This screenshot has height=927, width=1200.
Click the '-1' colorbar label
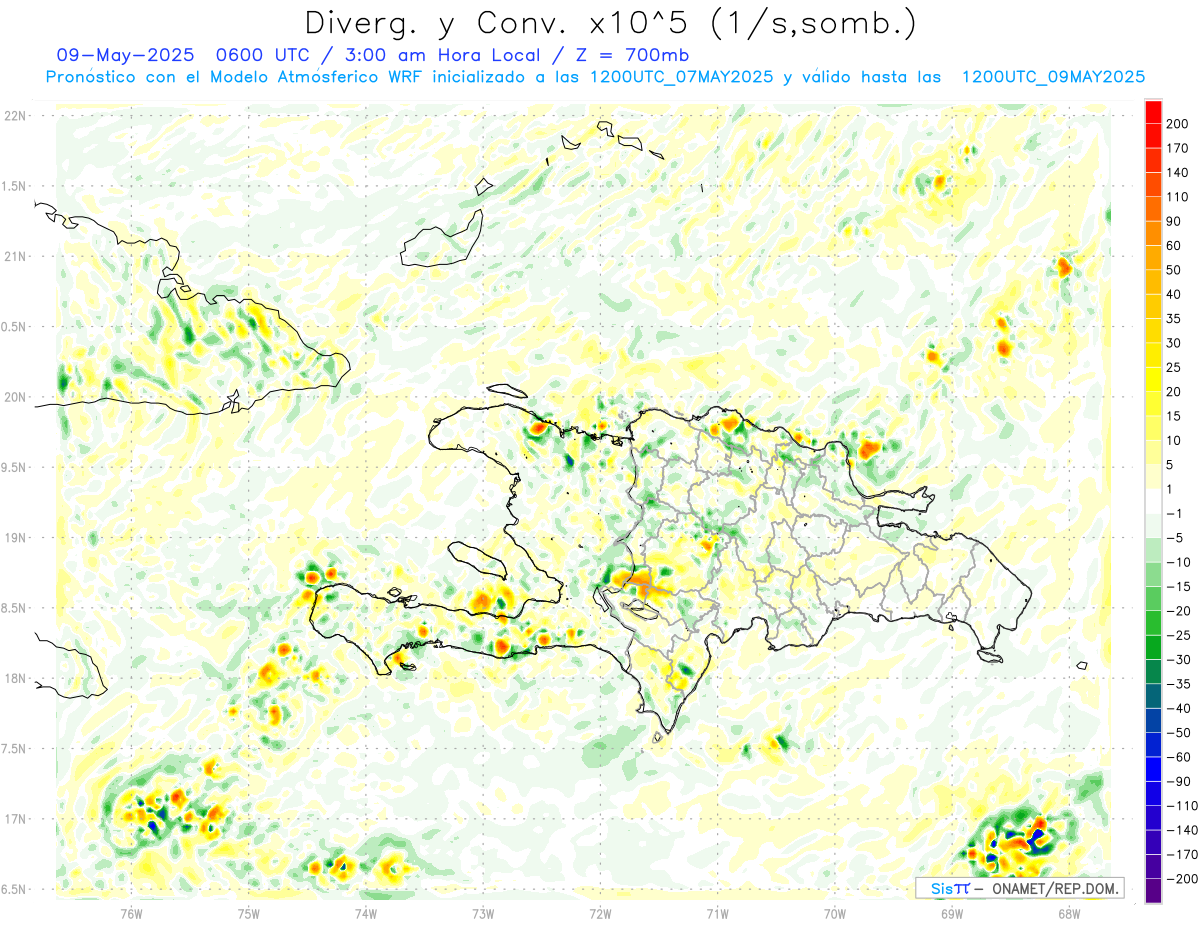(x=1174, y=513)
